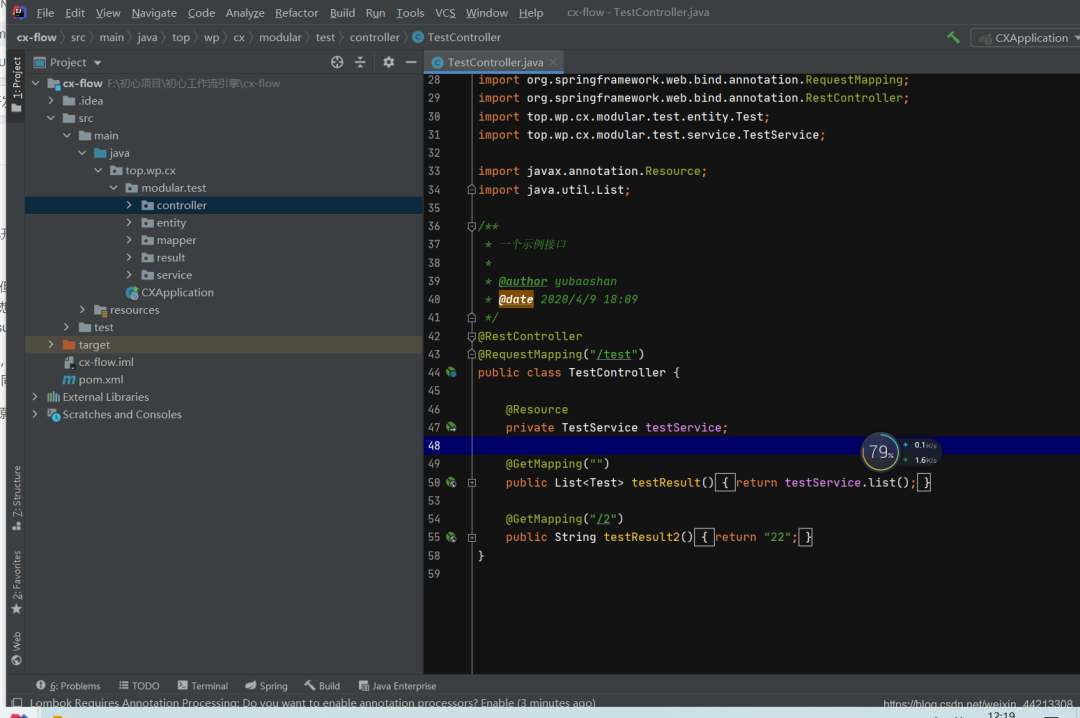Open the Refactor menu

coord(296,13)
